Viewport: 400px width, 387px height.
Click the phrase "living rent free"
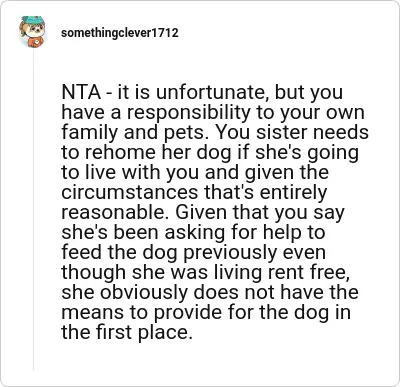pyautogui.click(x=290, y=273)
